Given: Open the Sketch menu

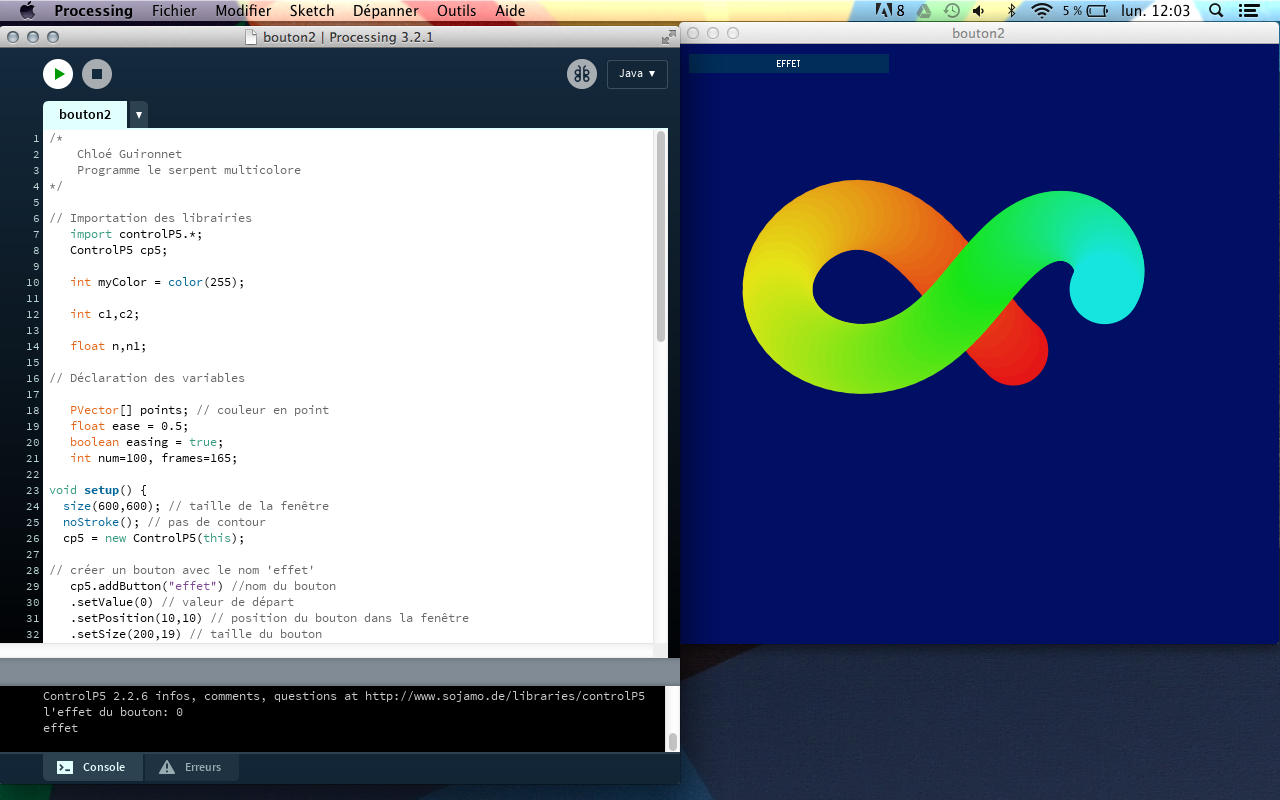Looking at the screenshot, I should (312, 11).
